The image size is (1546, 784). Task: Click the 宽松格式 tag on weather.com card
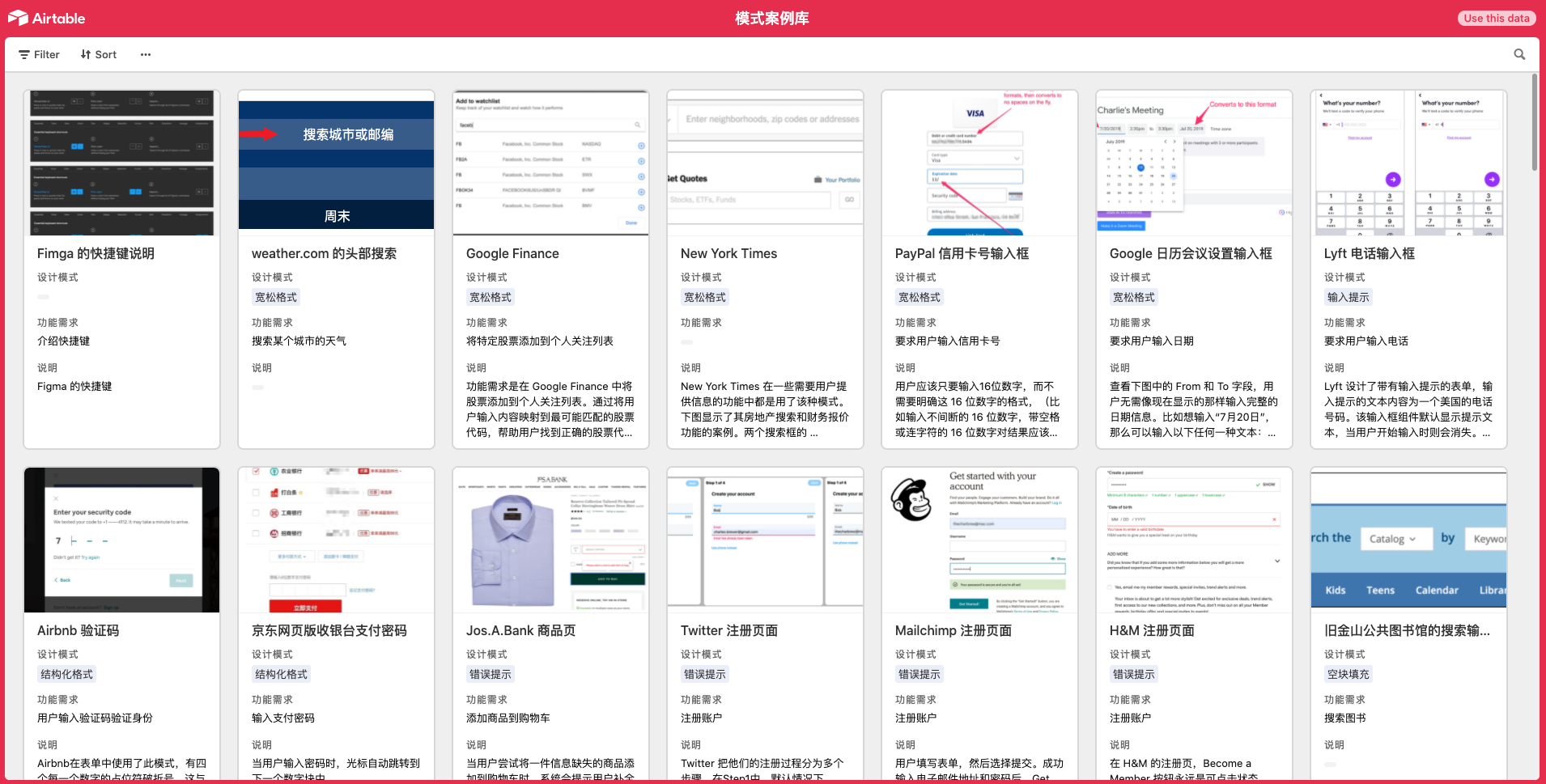276,297
